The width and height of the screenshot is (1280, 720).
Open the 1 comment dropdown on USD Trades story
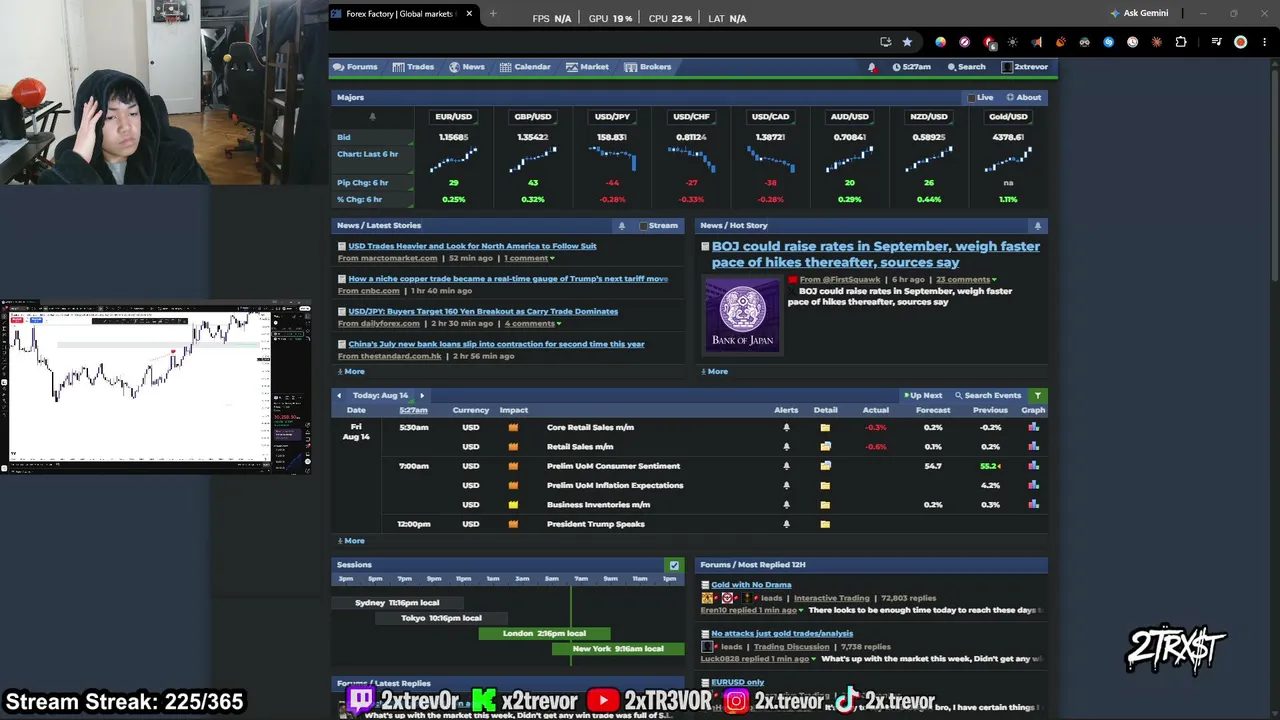(529, 258)
